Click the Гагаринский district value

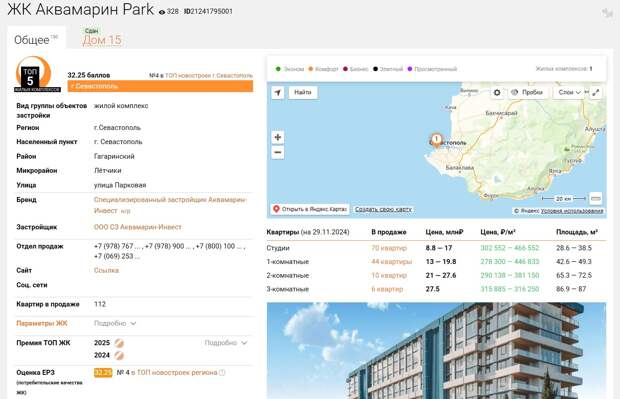[114, 156]
